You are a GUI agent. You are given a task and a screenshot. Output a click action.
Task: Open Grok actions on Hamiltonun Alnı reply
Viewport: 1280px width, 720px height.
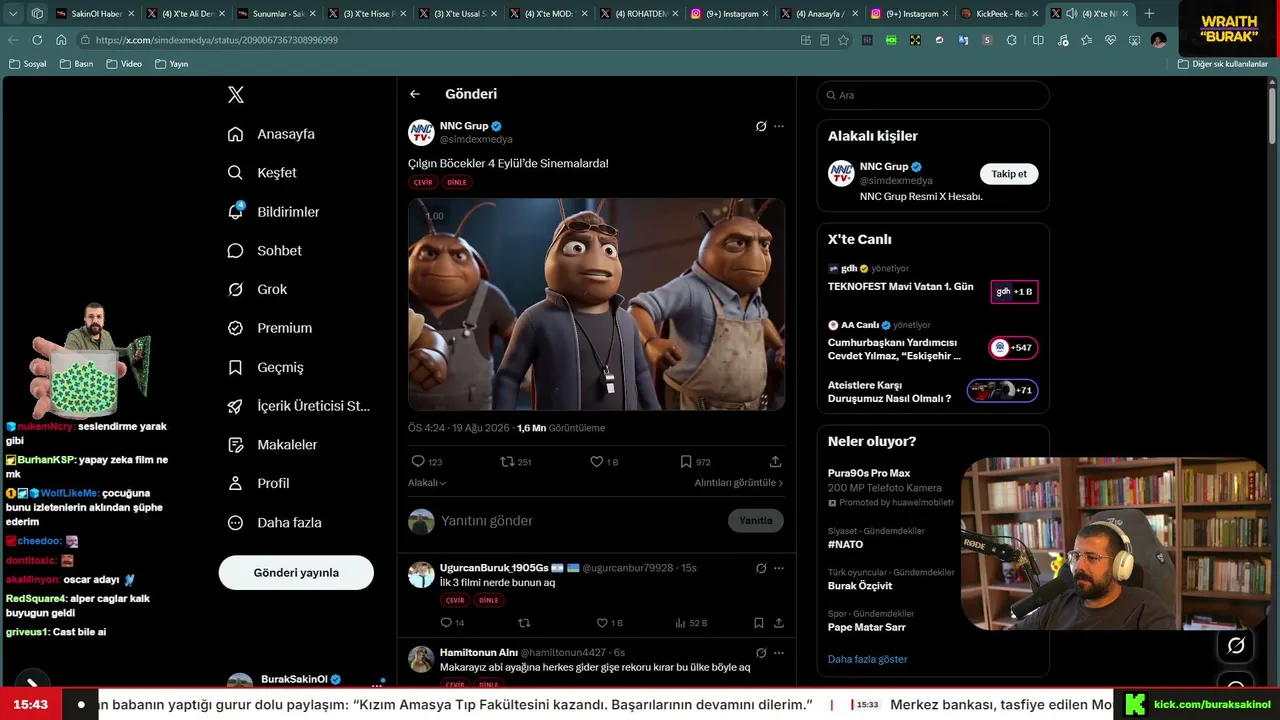761,653
